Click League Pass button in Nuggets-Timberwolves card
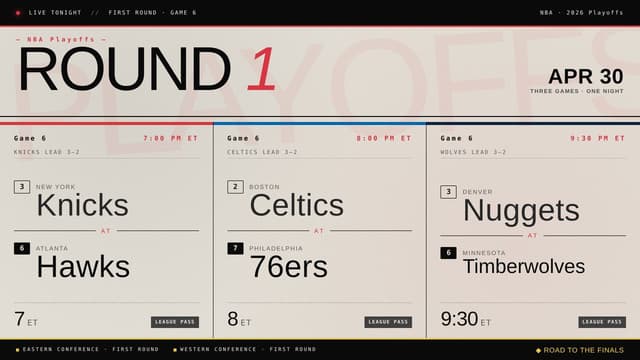This screenshot has height=360, width=640. [x=602, y=322]
